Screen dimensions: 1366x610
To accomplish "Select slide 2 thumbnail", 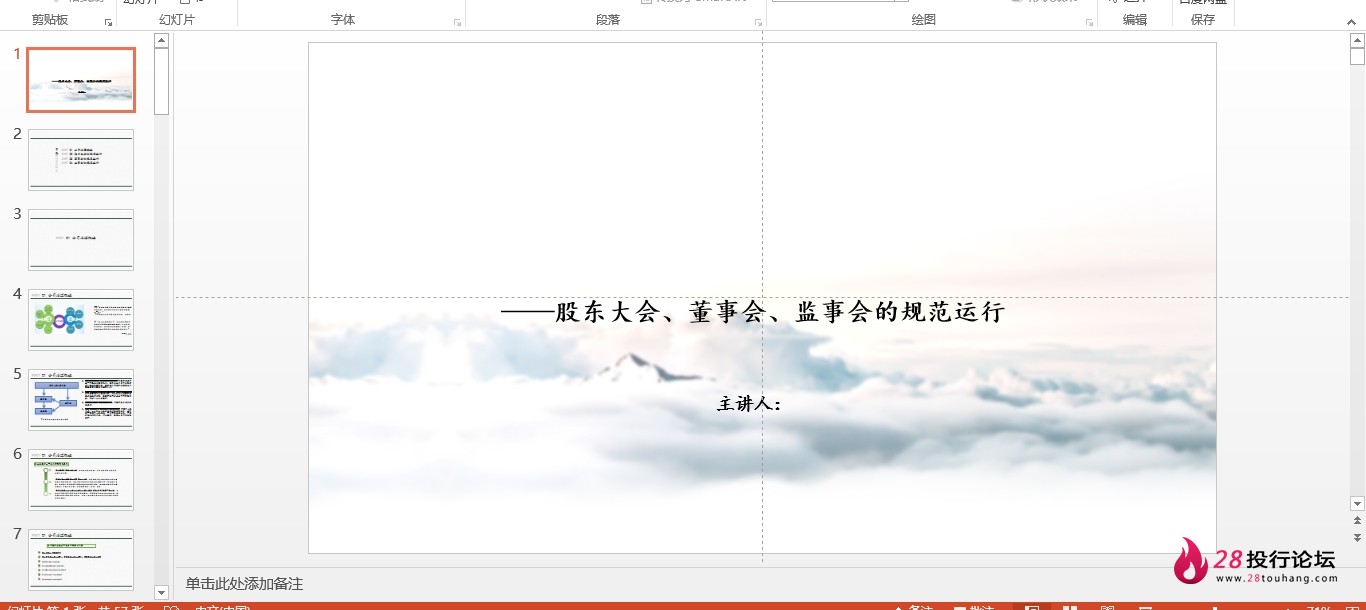I will click(81, 159).
